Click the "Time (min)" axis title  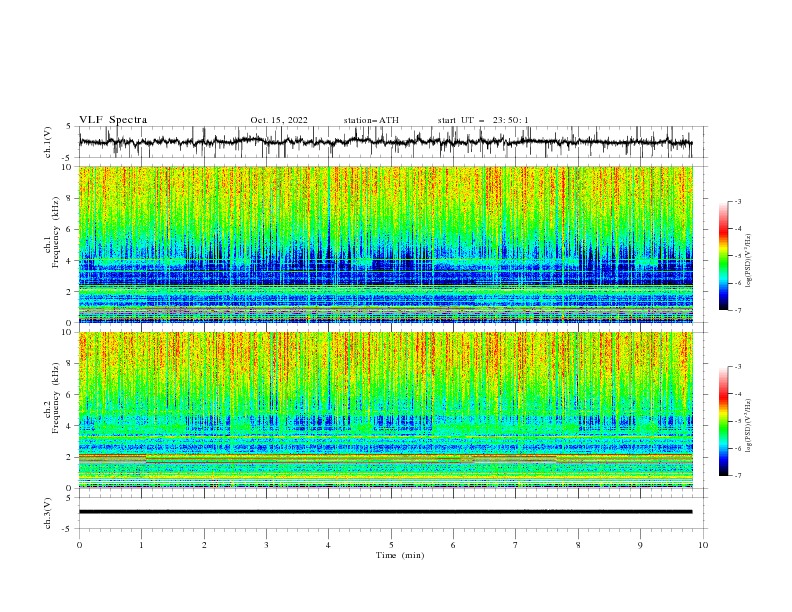click(400, 555)
